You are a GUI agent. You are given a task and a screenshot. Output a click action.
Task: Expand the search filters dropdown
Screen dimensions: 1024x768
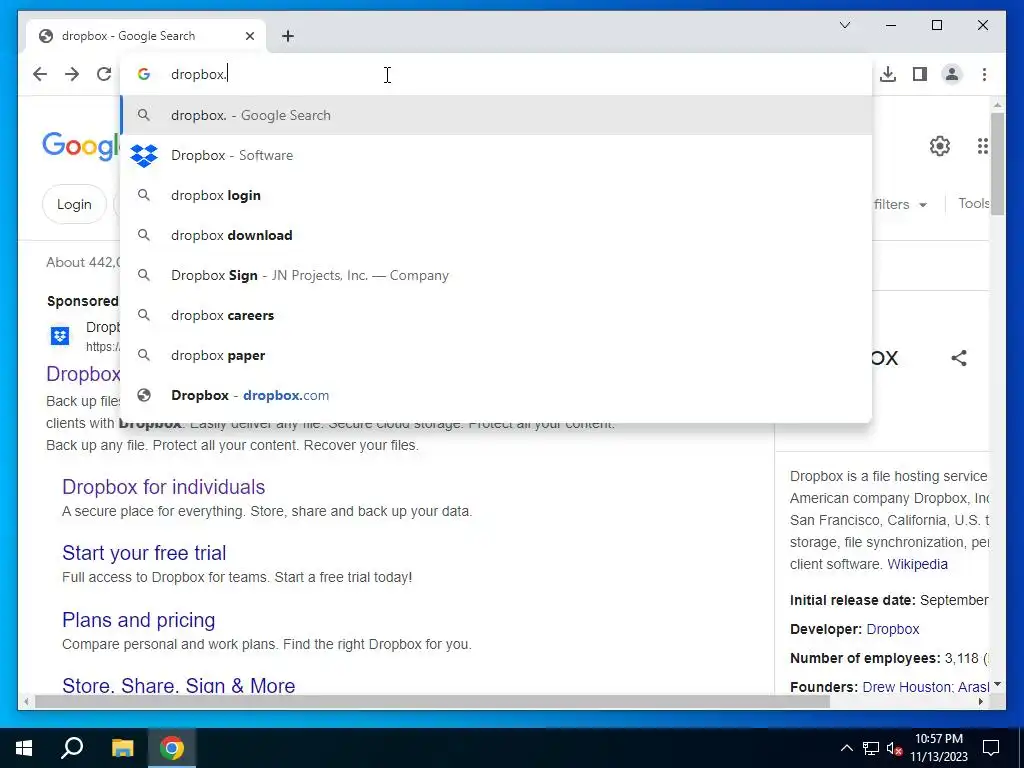point(900,204)
